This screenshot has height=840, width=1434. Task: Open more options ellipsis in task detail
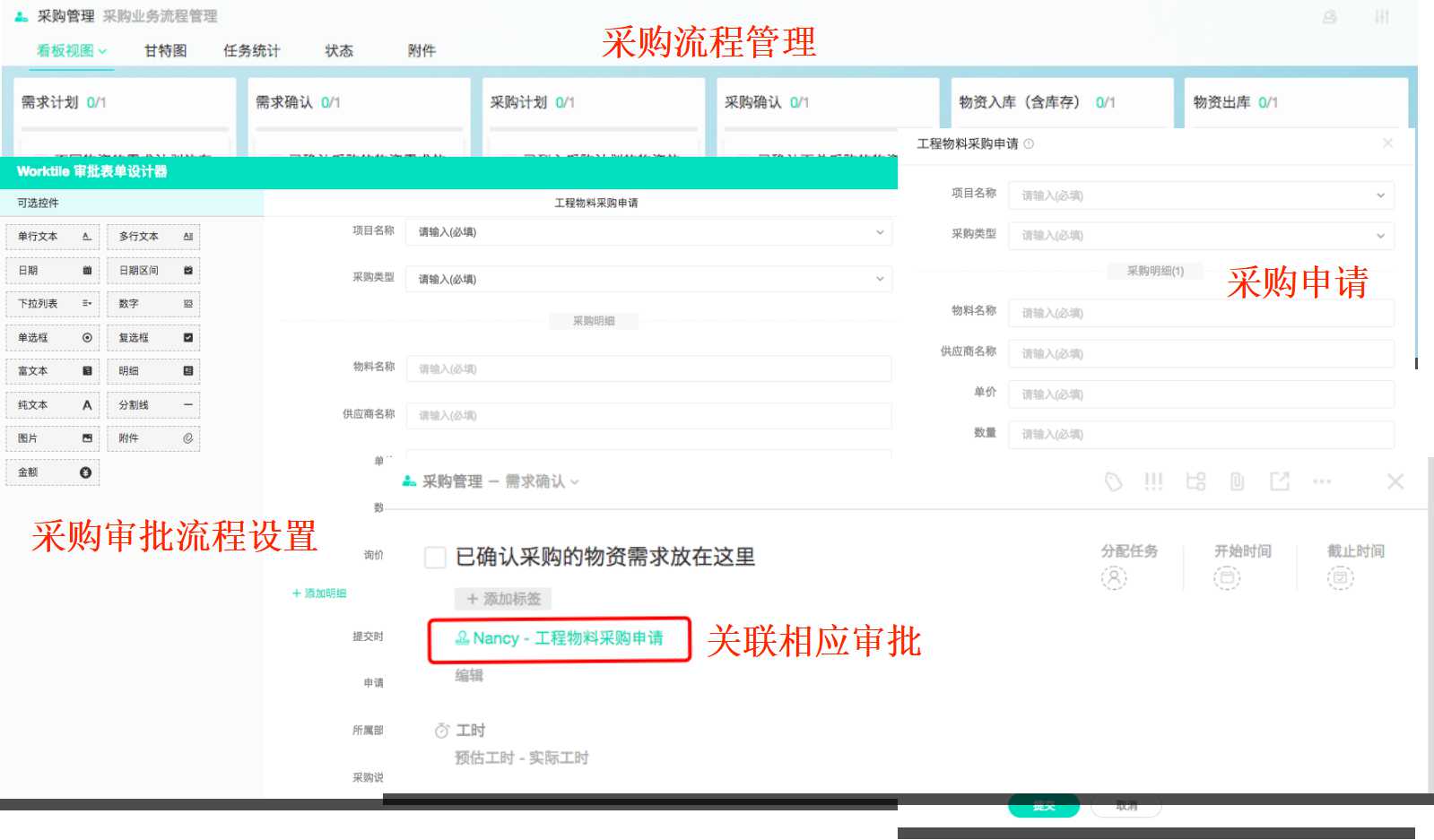coord(1322,482)
